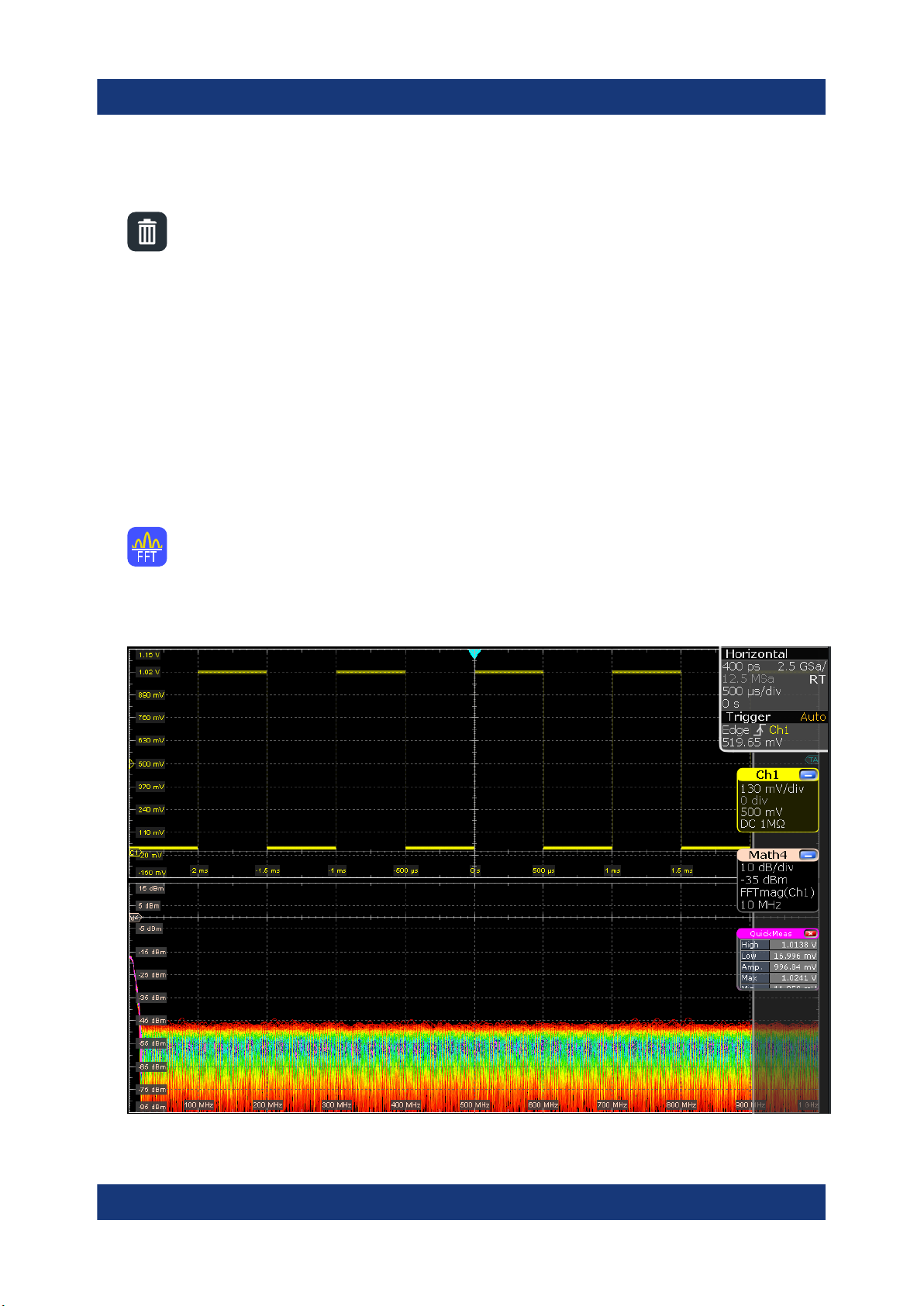Screen dimensions: 924x1306
Task: Click the 12.5 MSa record length value
Action: [748, 679]
